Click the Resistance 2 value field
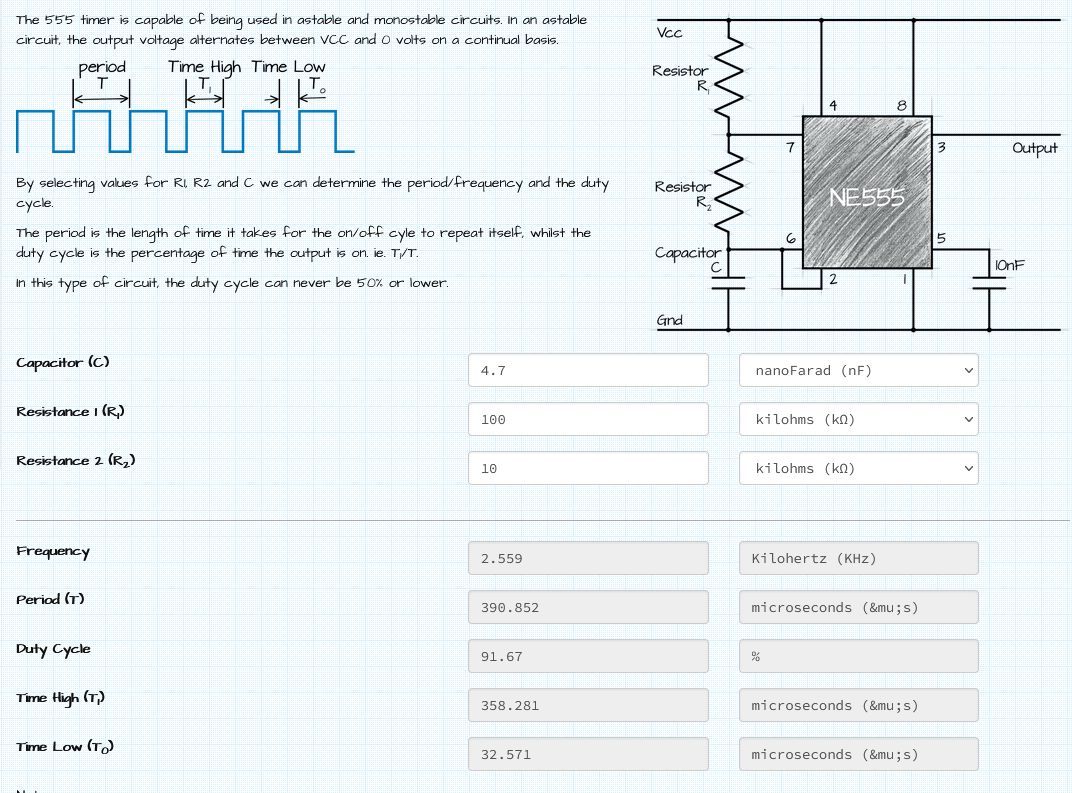 click(588, 468)
